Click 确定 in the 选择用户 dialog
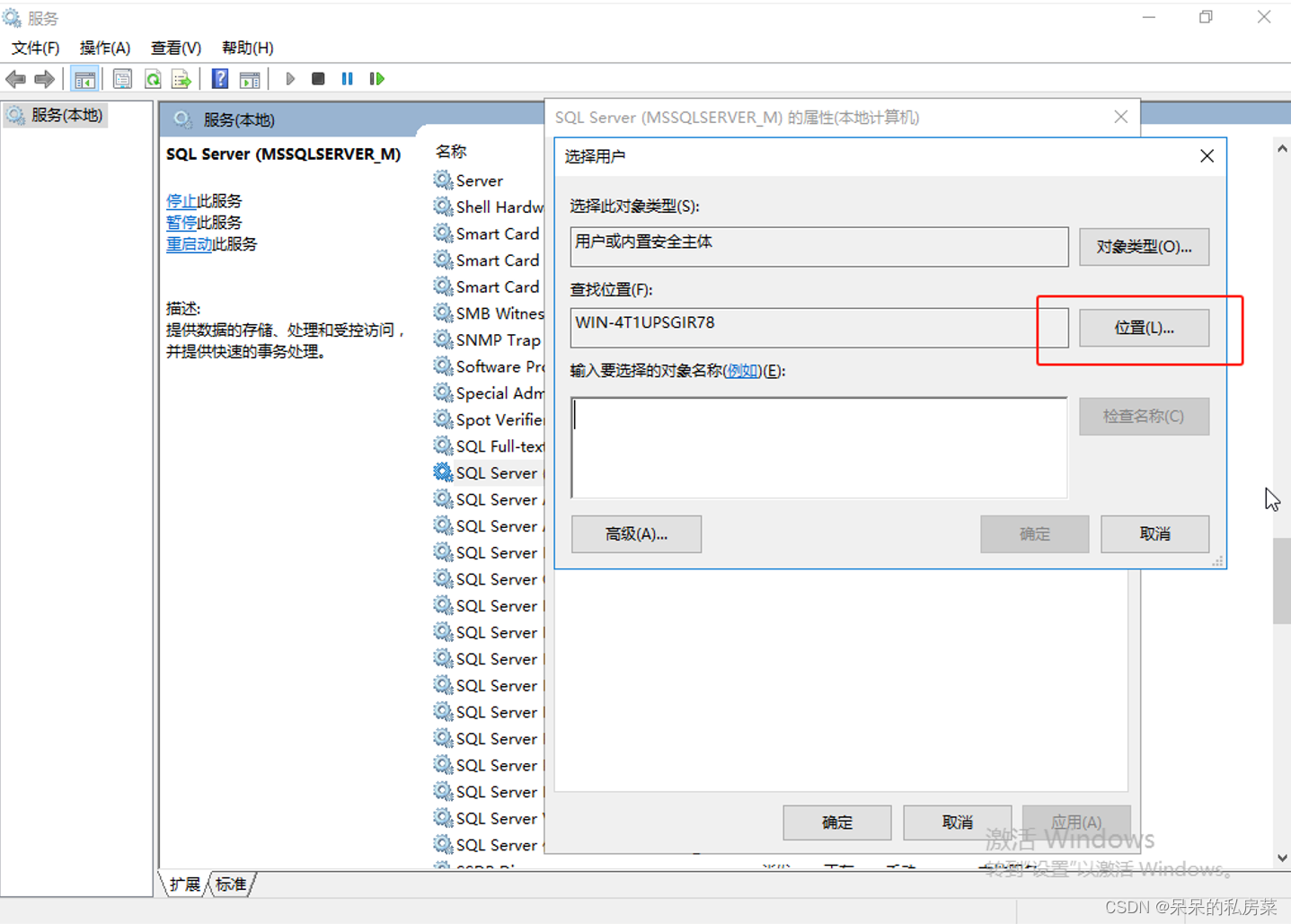 [x=1034, y=534]
